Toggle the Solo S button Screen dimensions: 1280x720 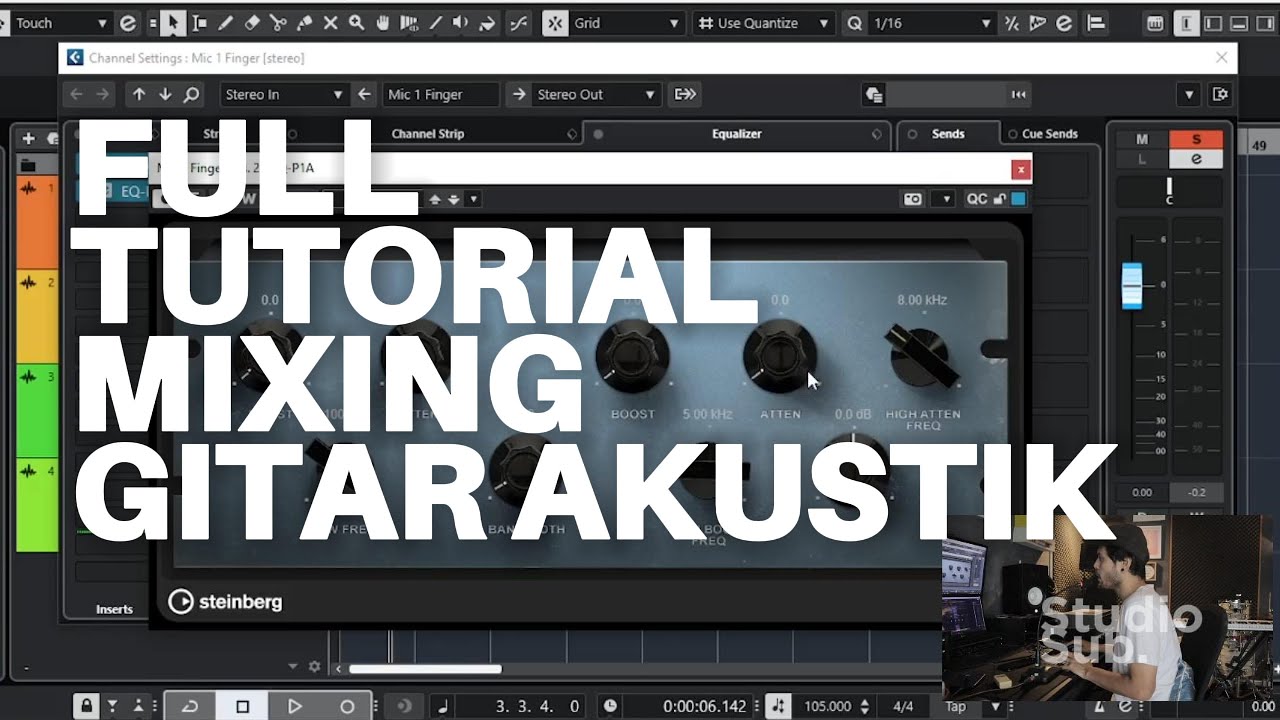click(x=1196, y=140)
